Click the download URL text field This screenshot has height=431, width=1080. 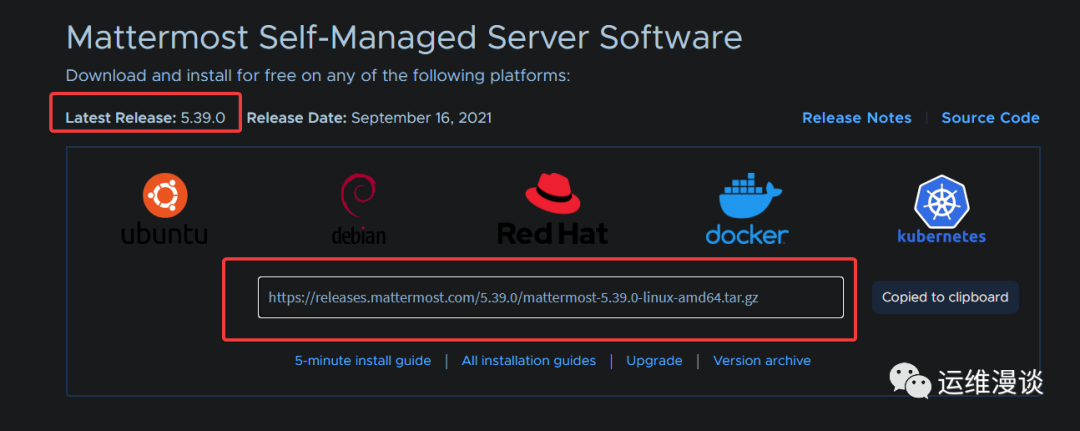(x=550, y=297)
